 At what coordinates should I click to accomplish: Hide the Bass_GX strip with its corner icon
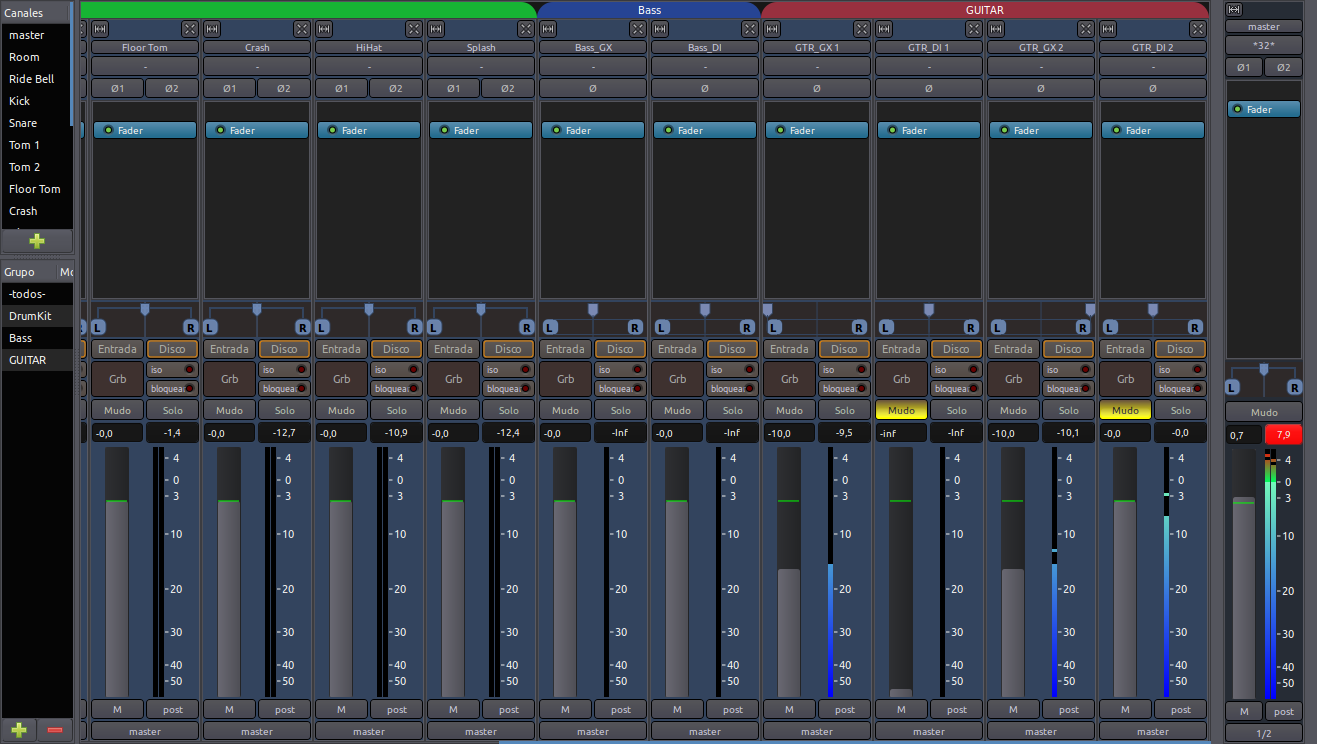[x=638, y=29]
